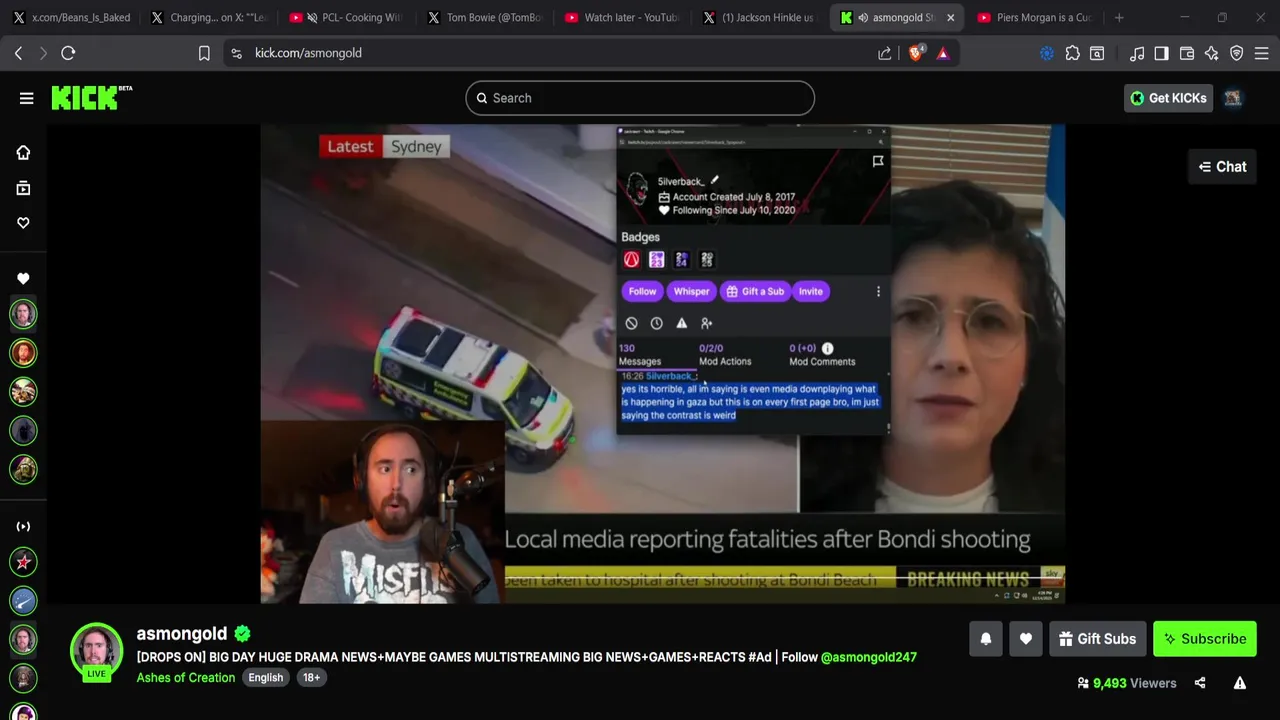Screen dimensions: 1280x720
Task: Share the stream with the share icon
Action: tap(1200, 683)
